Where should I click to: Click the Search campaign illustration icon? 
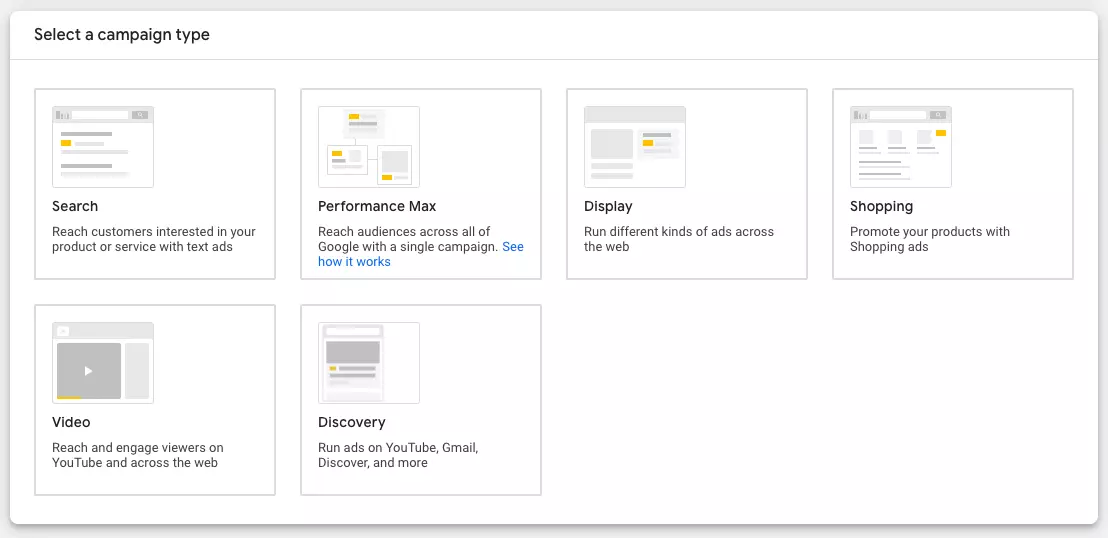[x=103, y=147]
